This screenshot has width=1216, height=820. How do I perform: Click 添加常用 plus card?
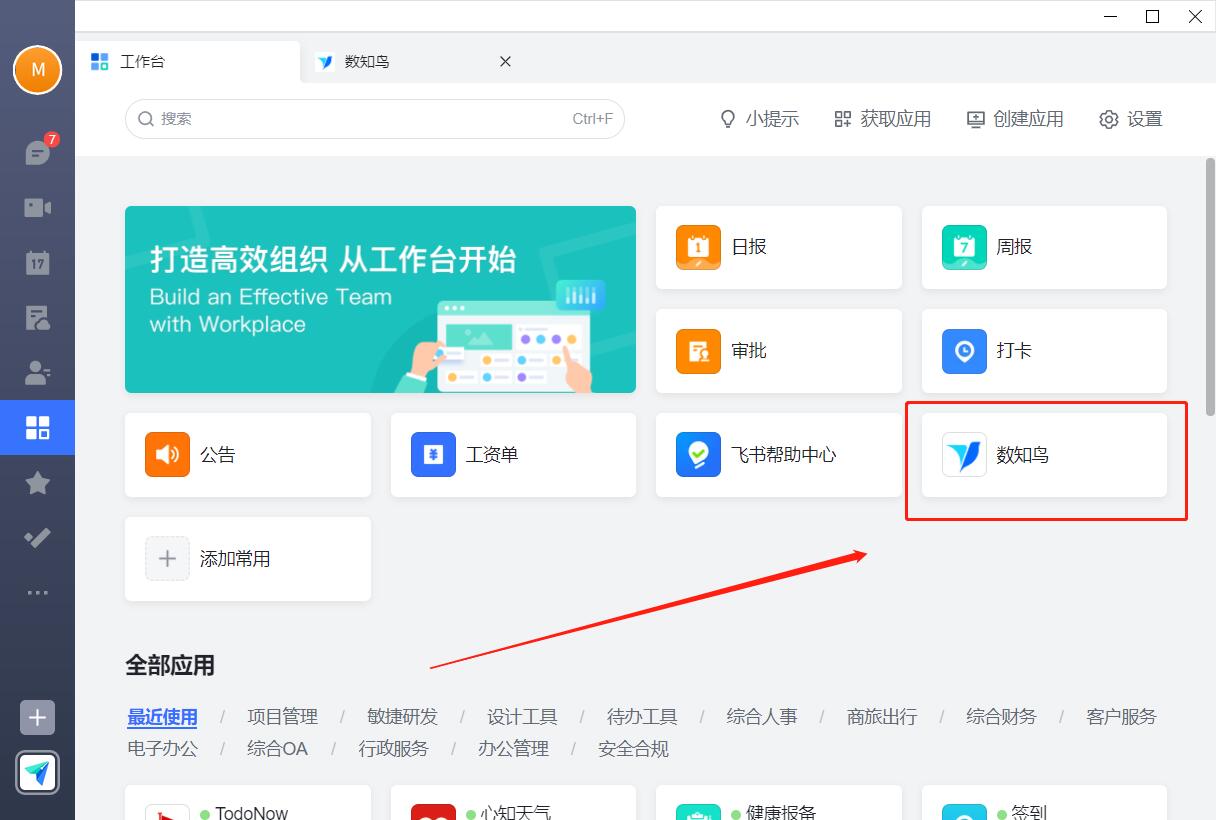(x=248, y=559)
